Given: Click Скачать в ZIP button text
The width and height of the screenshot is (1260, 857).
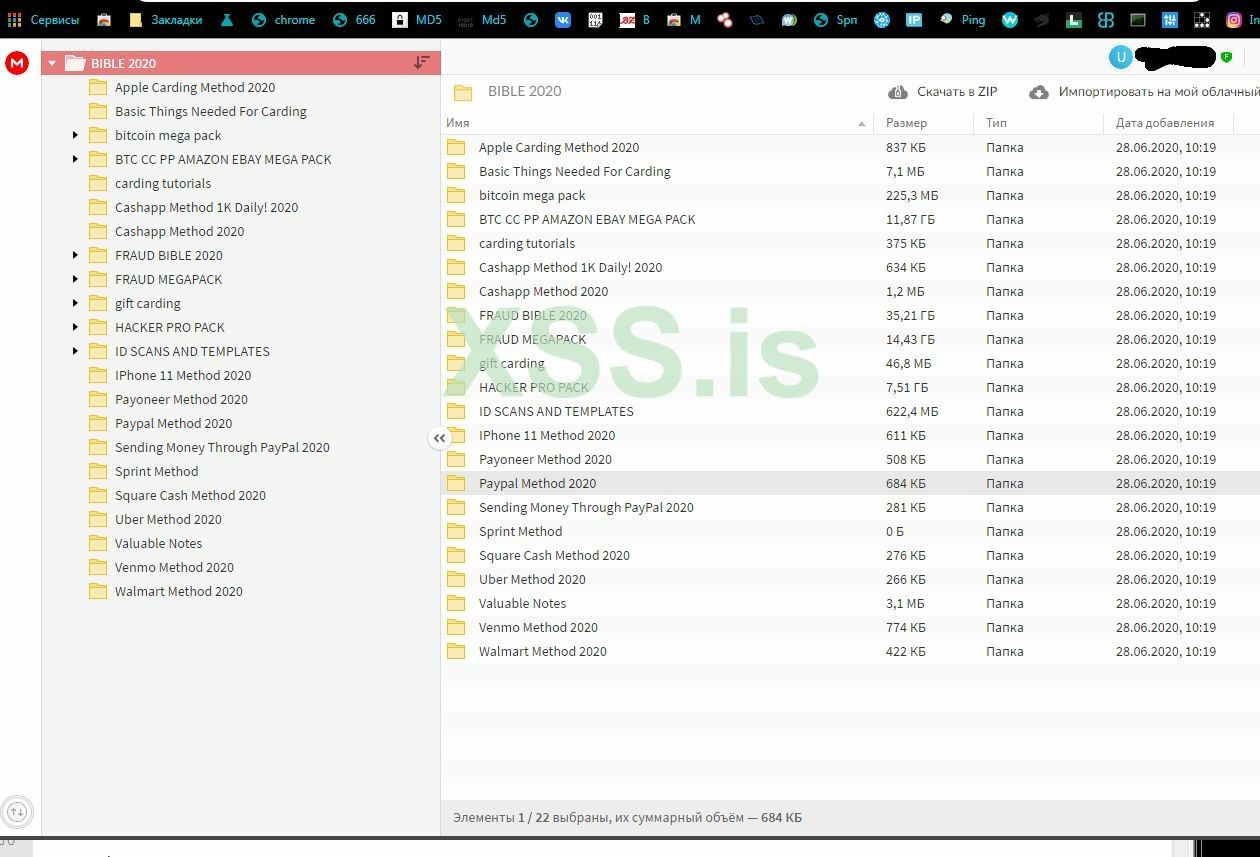Looking at the screenshot, I should point(957,92).
